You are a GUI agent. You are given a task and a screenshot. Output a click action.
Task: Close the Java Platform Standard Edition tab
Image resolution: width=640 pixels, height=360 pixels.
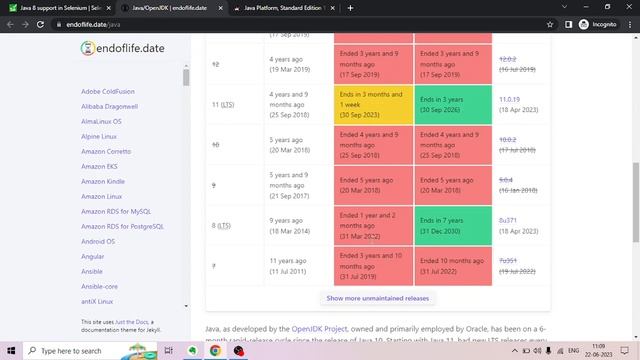point(333,8)
